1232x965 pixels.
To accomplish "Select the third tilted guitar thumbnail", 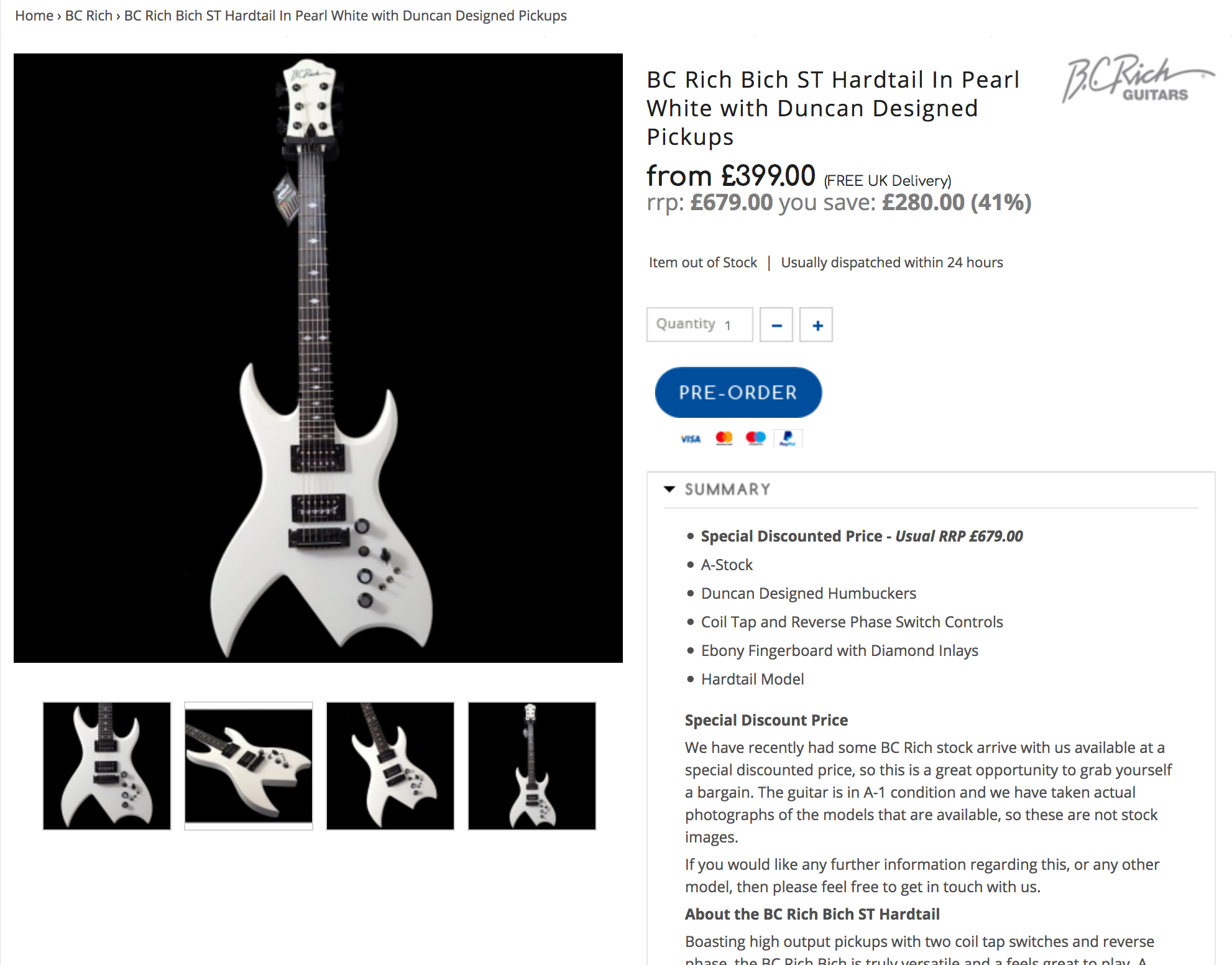I will [390, 766].
